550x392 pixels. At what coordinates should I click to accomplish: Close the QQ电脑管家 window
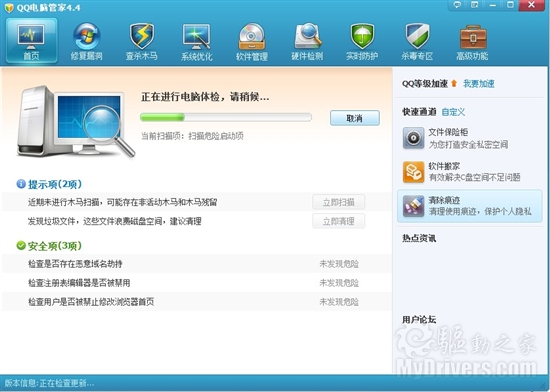531,5
